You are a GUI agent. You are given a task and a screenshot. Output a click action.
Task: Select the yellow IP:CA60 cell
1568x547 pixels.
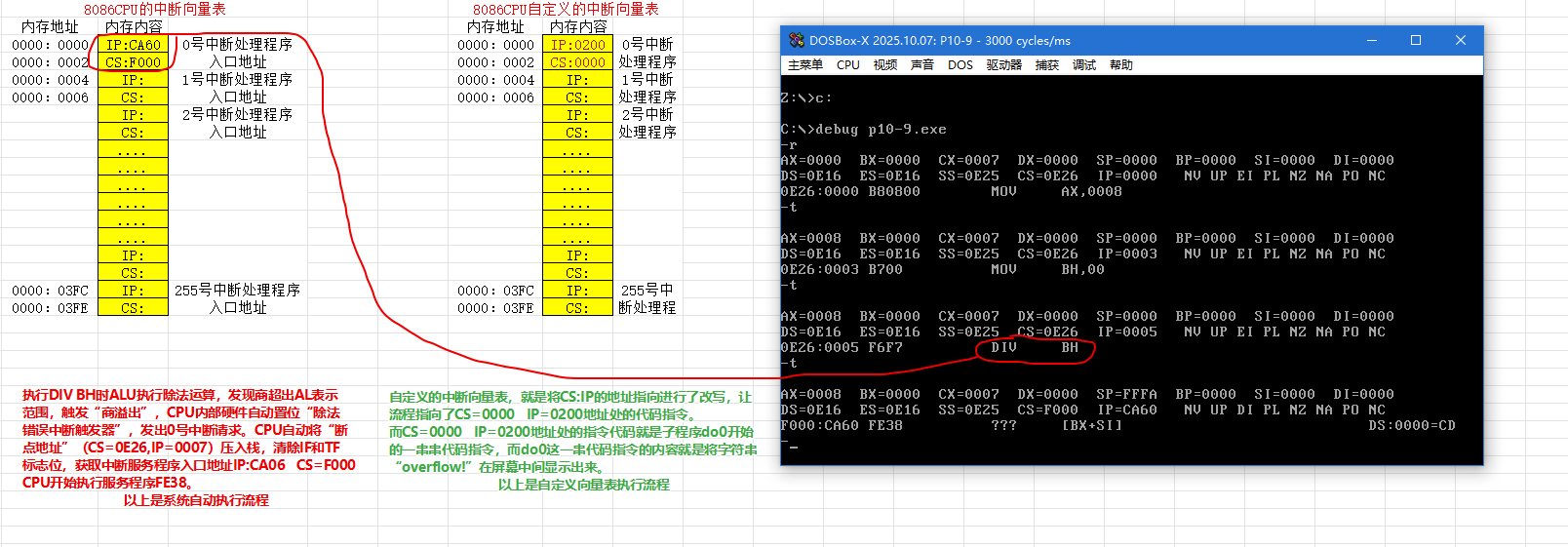pyautogui.click(x=133, y=45)
